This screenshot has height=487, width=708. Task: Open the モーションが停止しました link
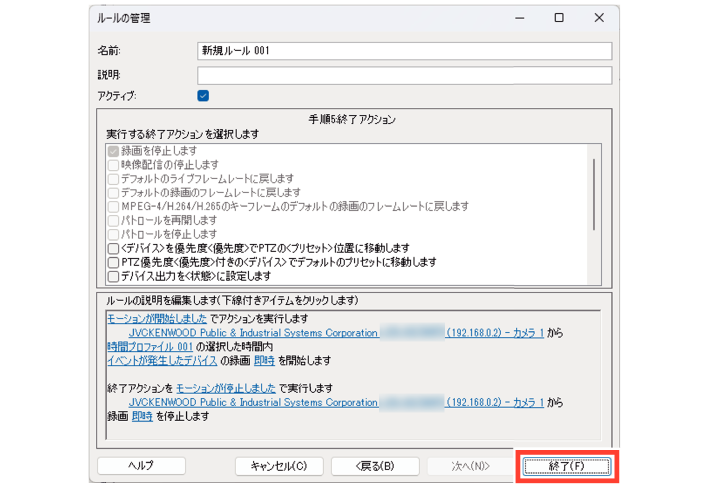[x=225, y=388]
